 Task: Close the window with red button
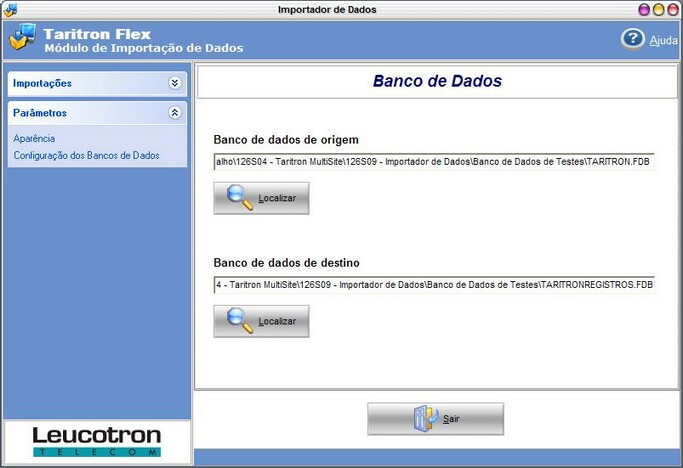tap(673, 10)
